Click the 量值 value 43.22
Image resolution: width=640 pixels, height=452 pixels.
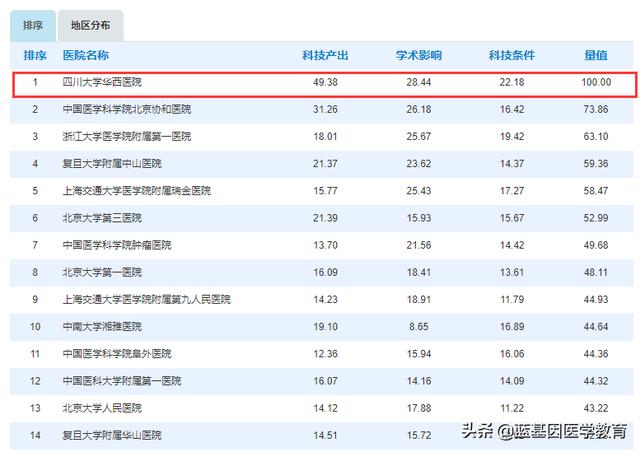pos(596,408)
